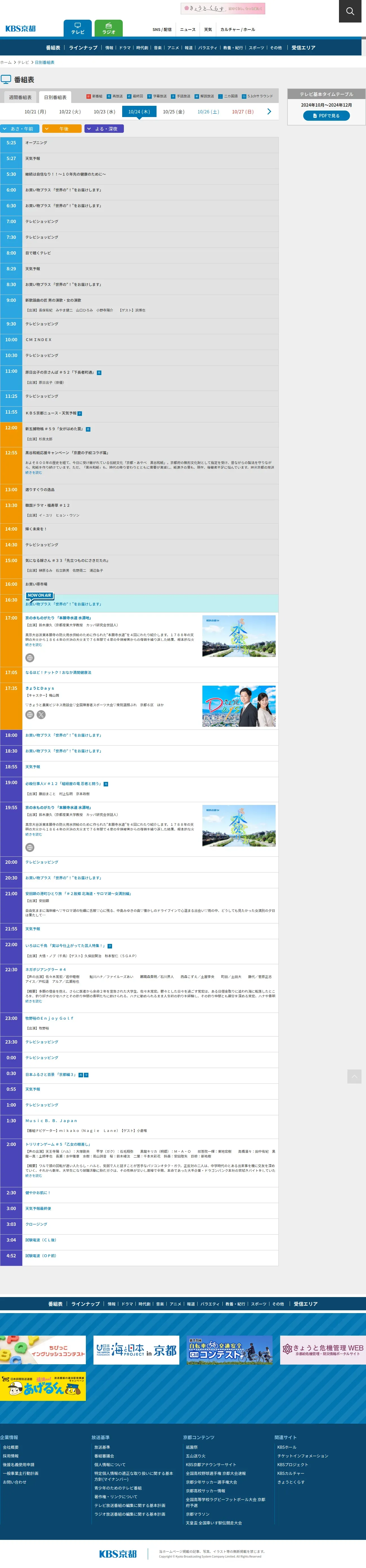Click the back-to-top arrow button
366x1568 pixels.
click(354, 1076)
